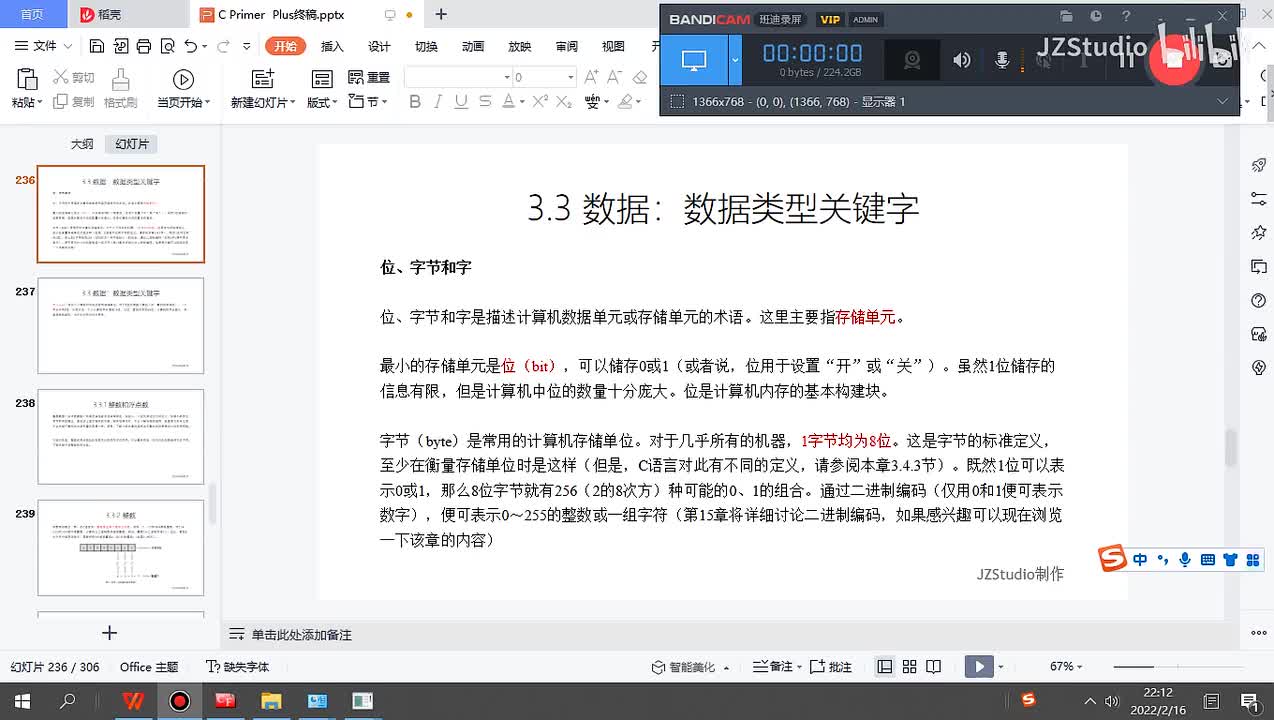Switch to Normal view icon

(885, 667)
